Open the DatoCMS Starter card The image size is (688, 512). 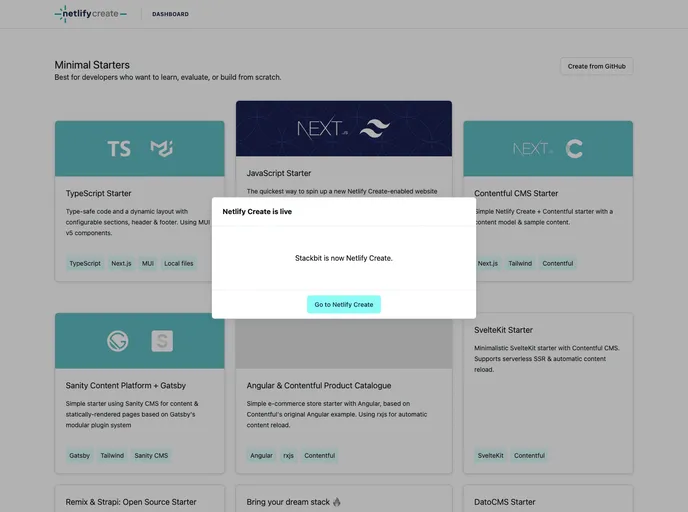[505, 502]
